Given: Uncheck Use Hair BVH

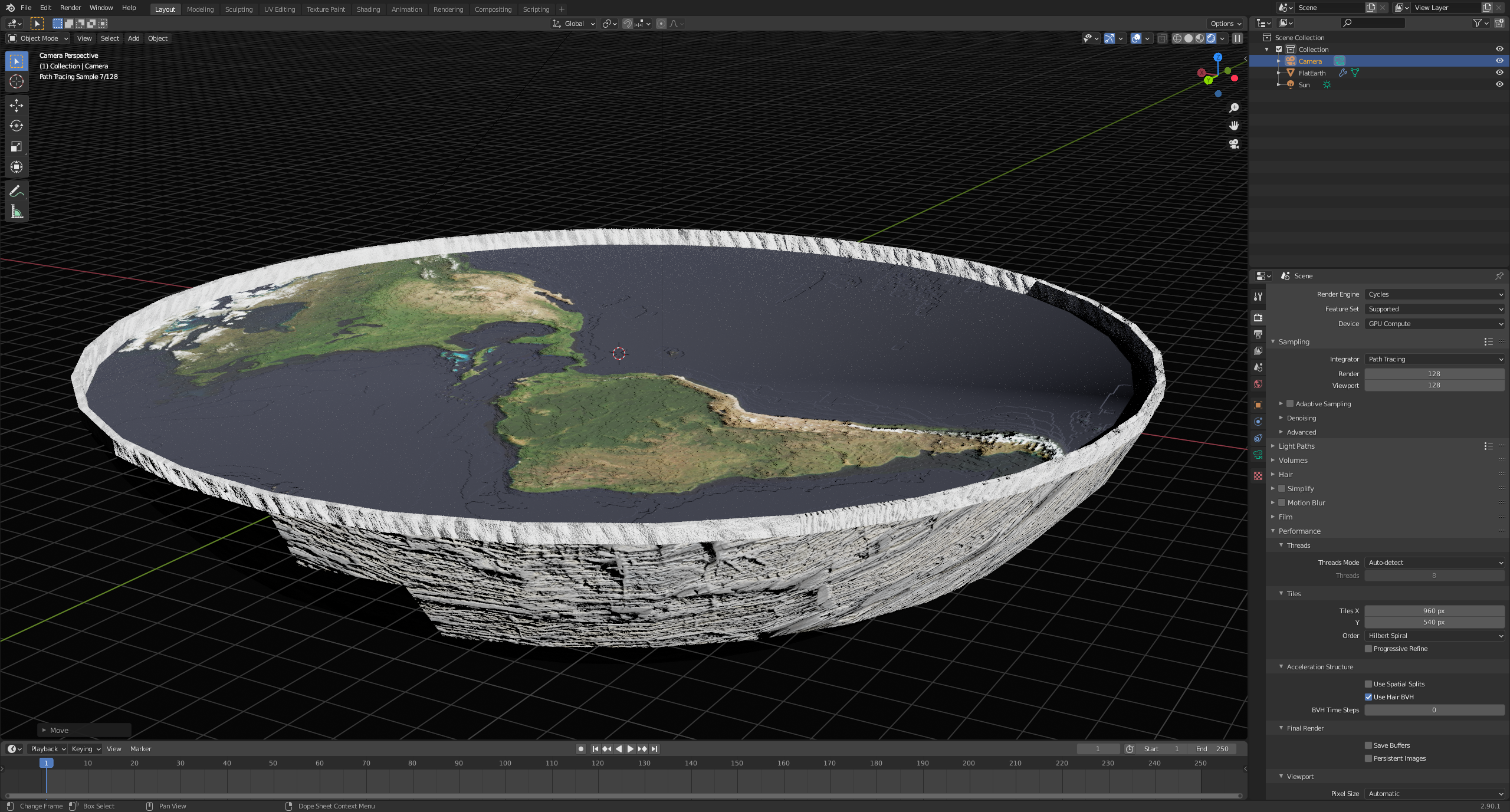Looking at the screenshot, I should click(x=1368, y=696).
